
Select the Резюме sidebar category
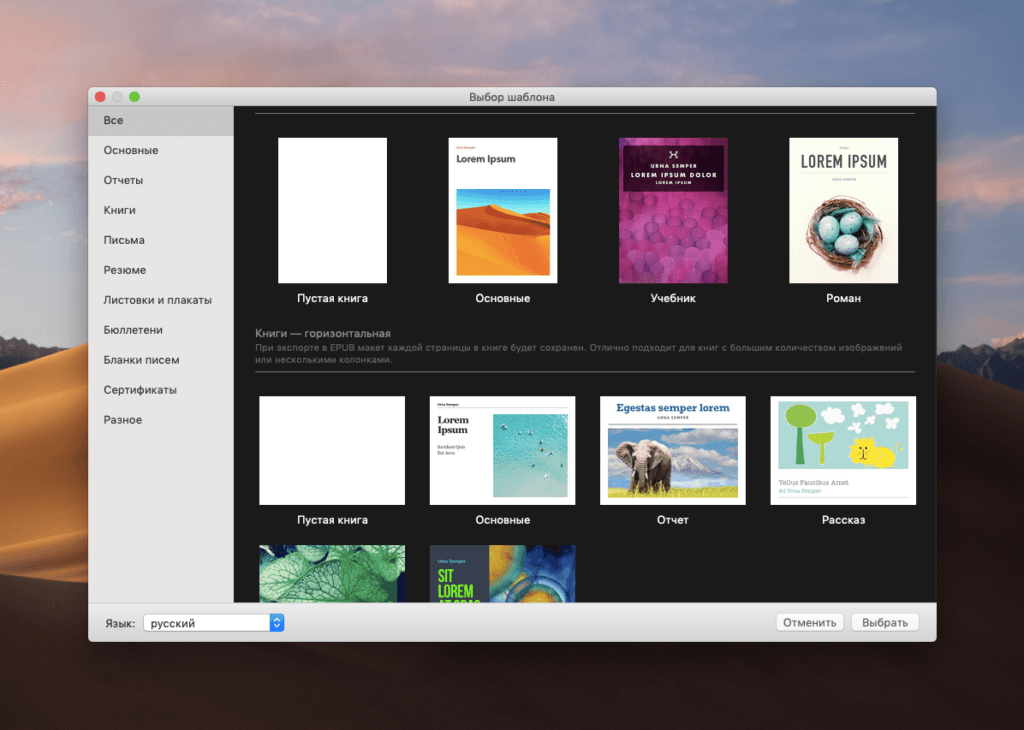124,270
